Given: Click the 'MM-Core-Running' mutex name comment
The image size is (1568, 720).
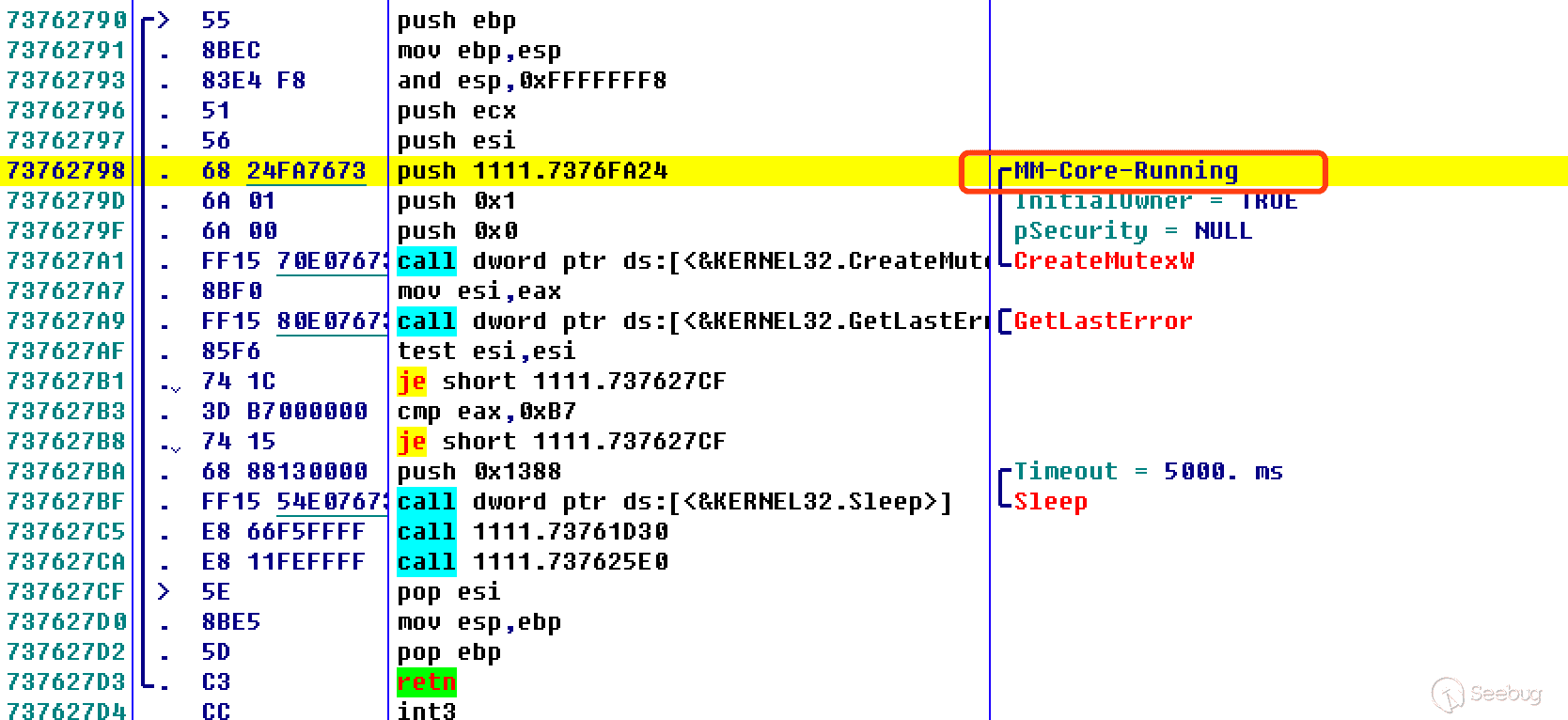Looking at the screenshot, I should point(1126,170).
